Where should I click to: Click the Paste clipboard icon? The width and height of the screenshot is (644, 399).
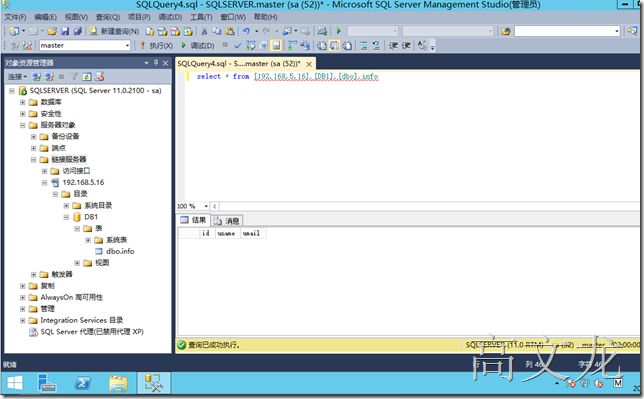(x=230, y=31)
